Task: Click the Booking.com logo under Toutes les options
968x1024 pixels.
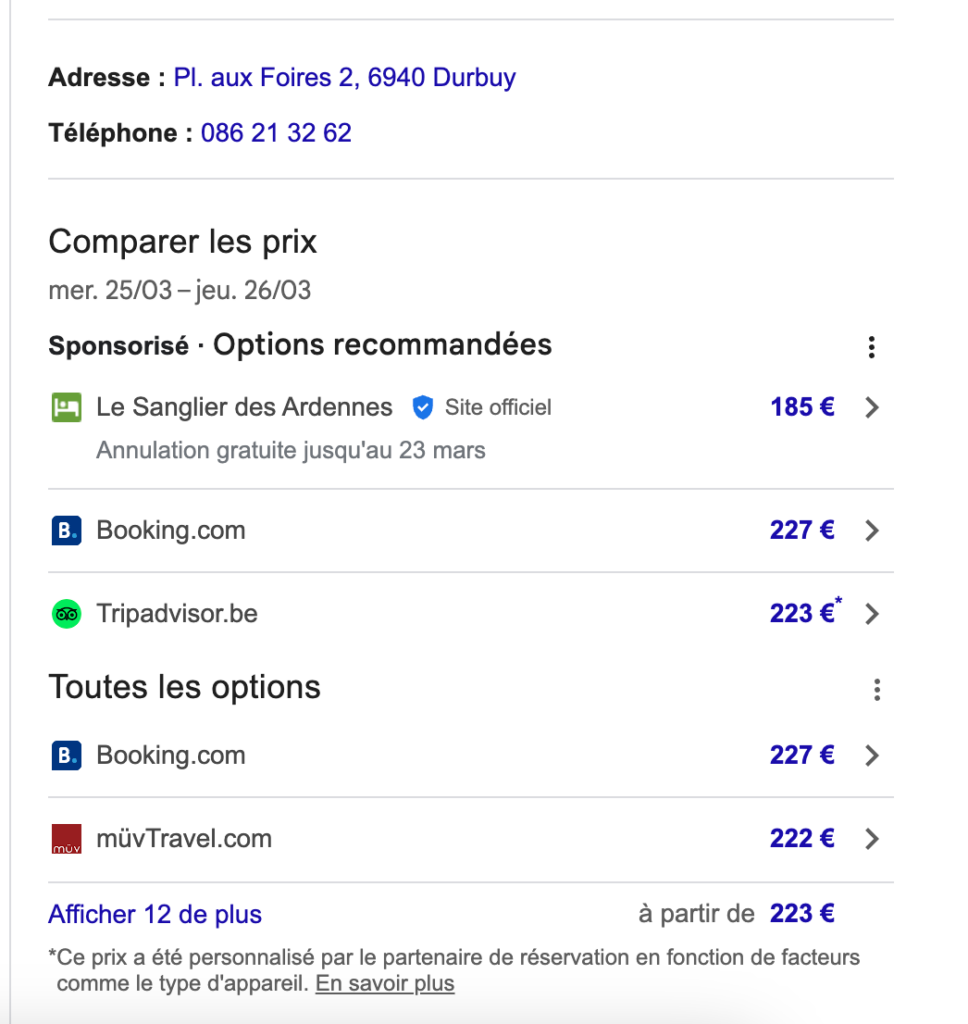Action: [x=66, y=755]
